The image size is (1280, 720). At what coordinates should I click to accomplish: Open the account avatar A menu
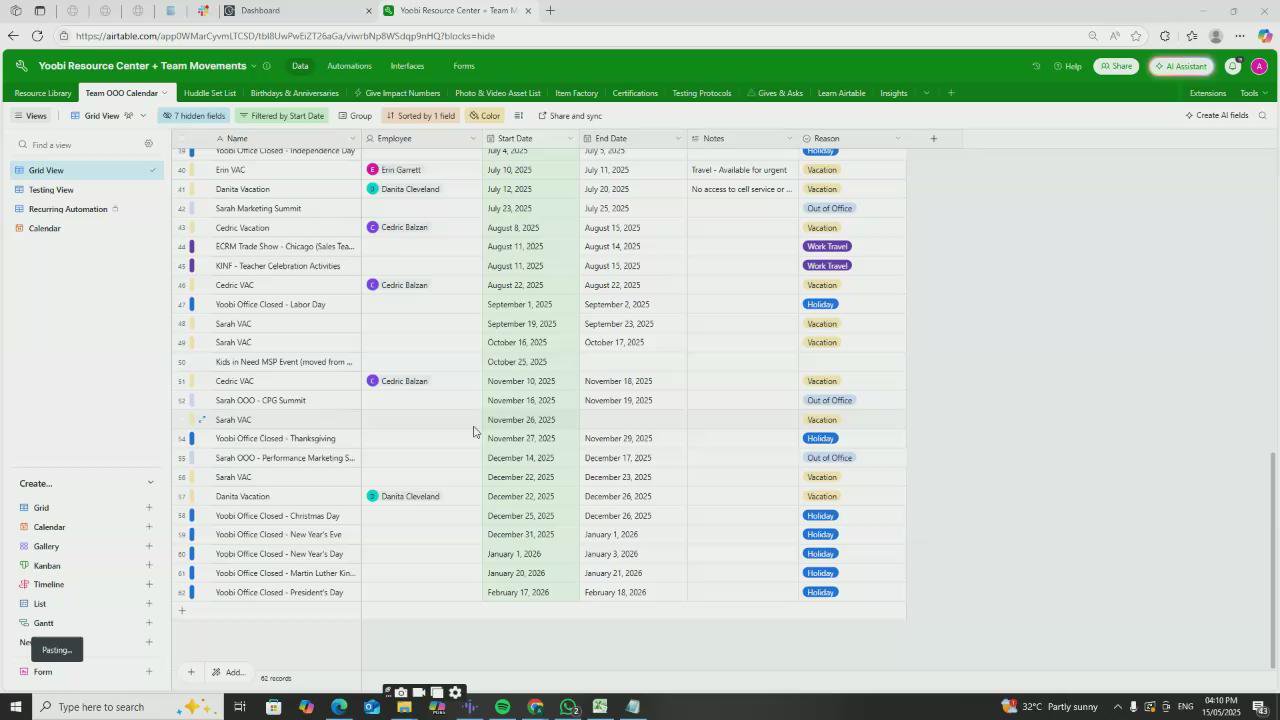[x=1259, y=66]
